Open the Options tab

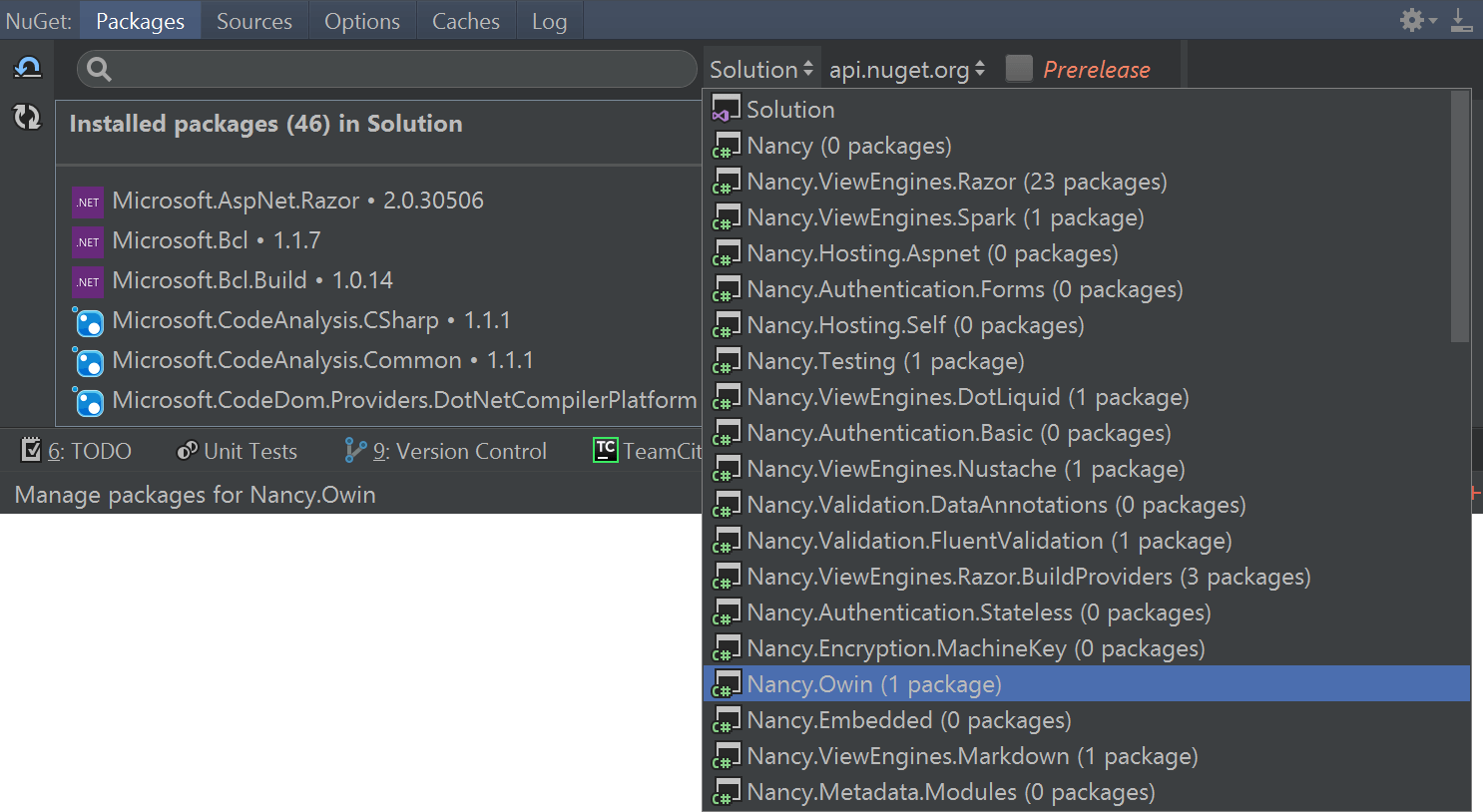pos(362,21)
